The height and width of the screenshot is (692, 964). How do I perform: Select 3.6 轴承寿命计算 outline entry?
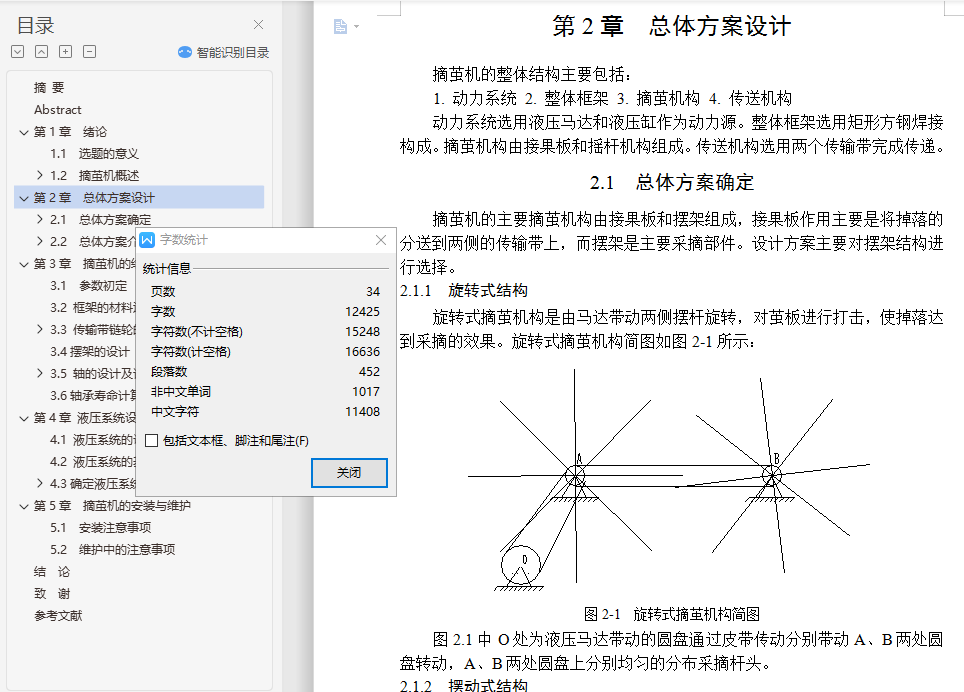pos(92,395)
